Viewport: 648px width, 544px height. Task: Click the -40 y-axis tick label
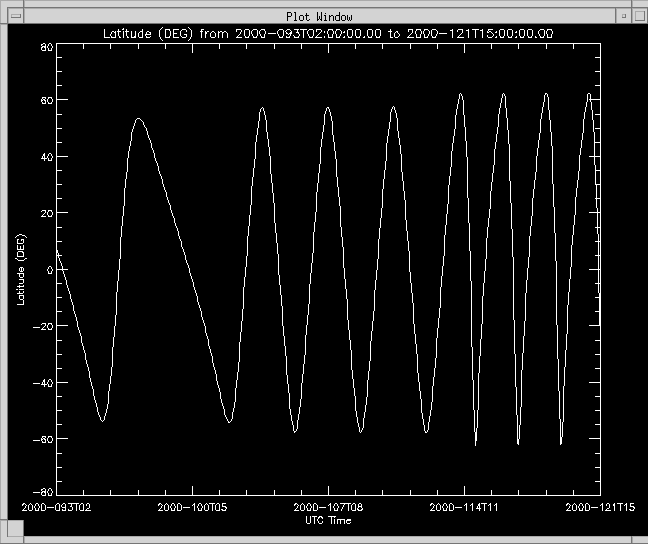[x=43, y=382]
